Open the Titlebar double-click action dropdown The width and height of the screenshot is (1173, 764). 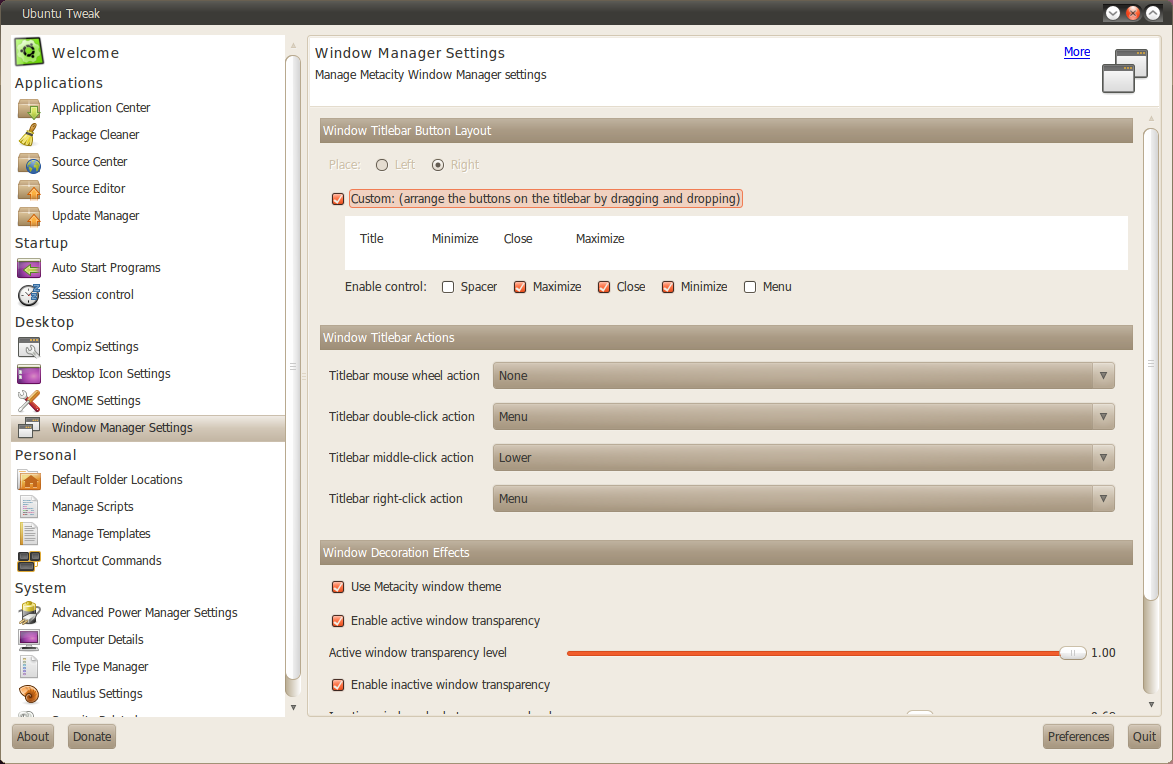point(803,417)
